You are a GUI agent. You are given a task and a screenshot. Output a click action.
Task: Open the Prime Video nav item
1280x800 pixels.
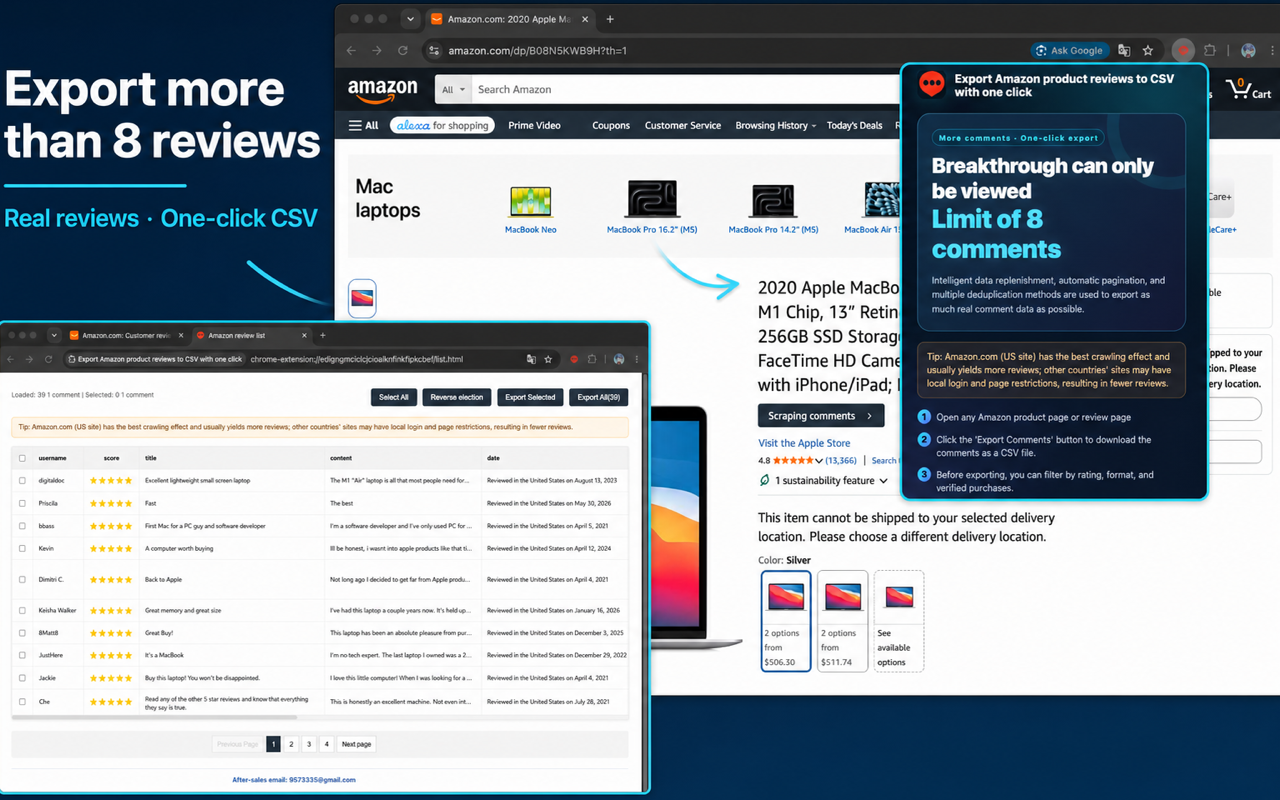[x=534, y=126]
